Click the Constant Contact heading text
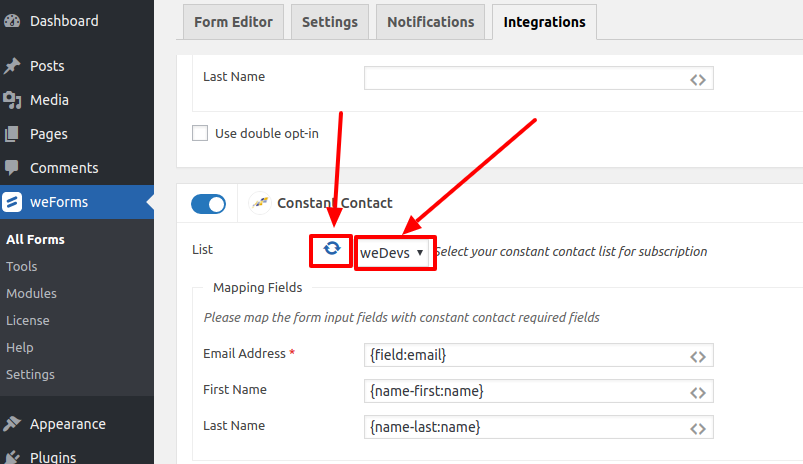The height and width of the screenshot is (464, 803). (x=334, y=203)
